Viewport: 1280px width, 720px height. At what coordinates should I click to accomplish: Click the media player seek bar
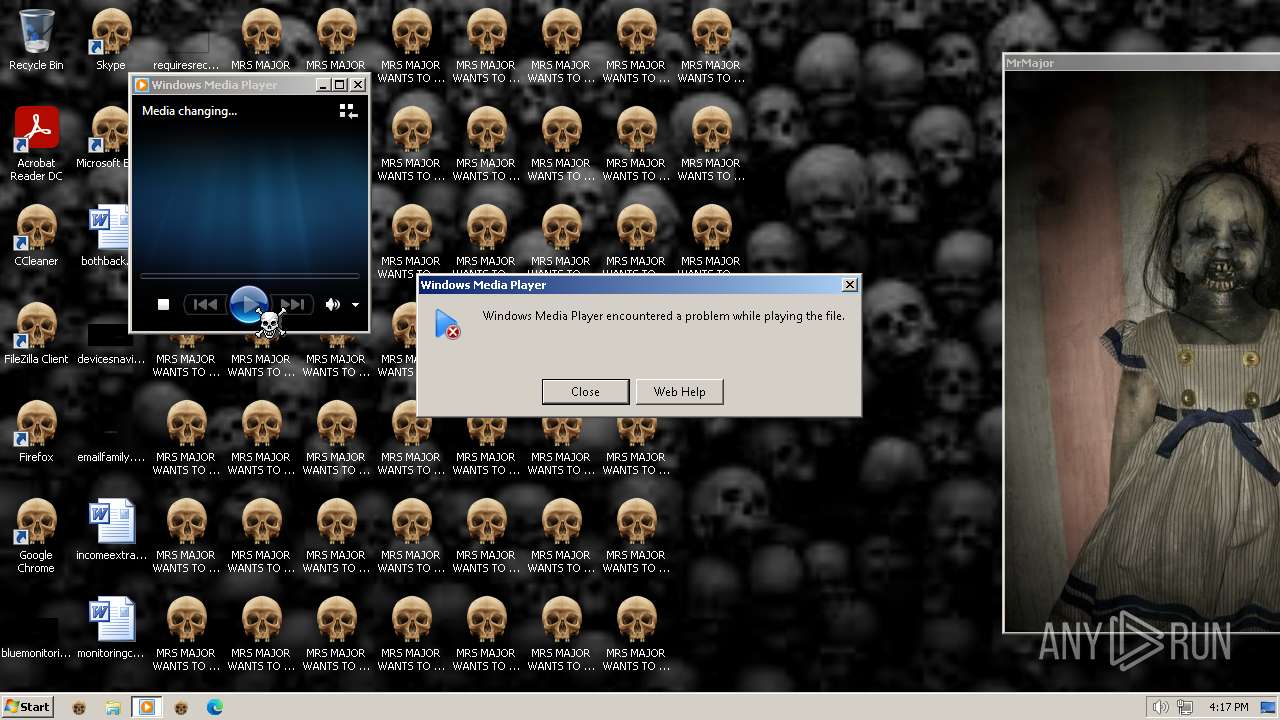[x=249, y=275]
